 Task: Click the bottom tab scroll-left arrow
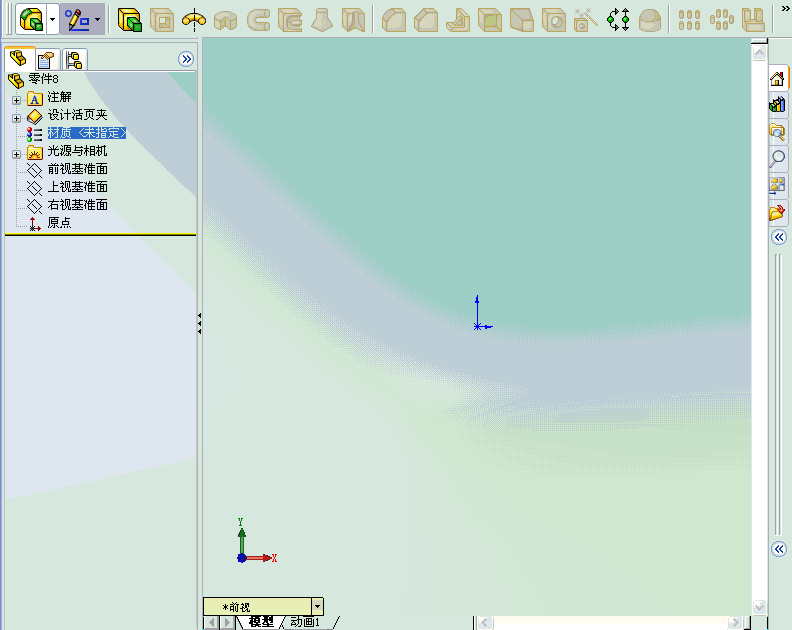[211, 622]
